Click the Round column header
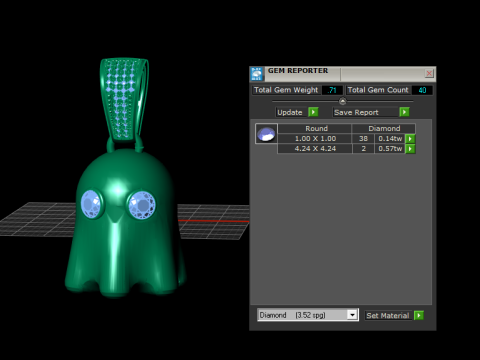 point(315,128)
